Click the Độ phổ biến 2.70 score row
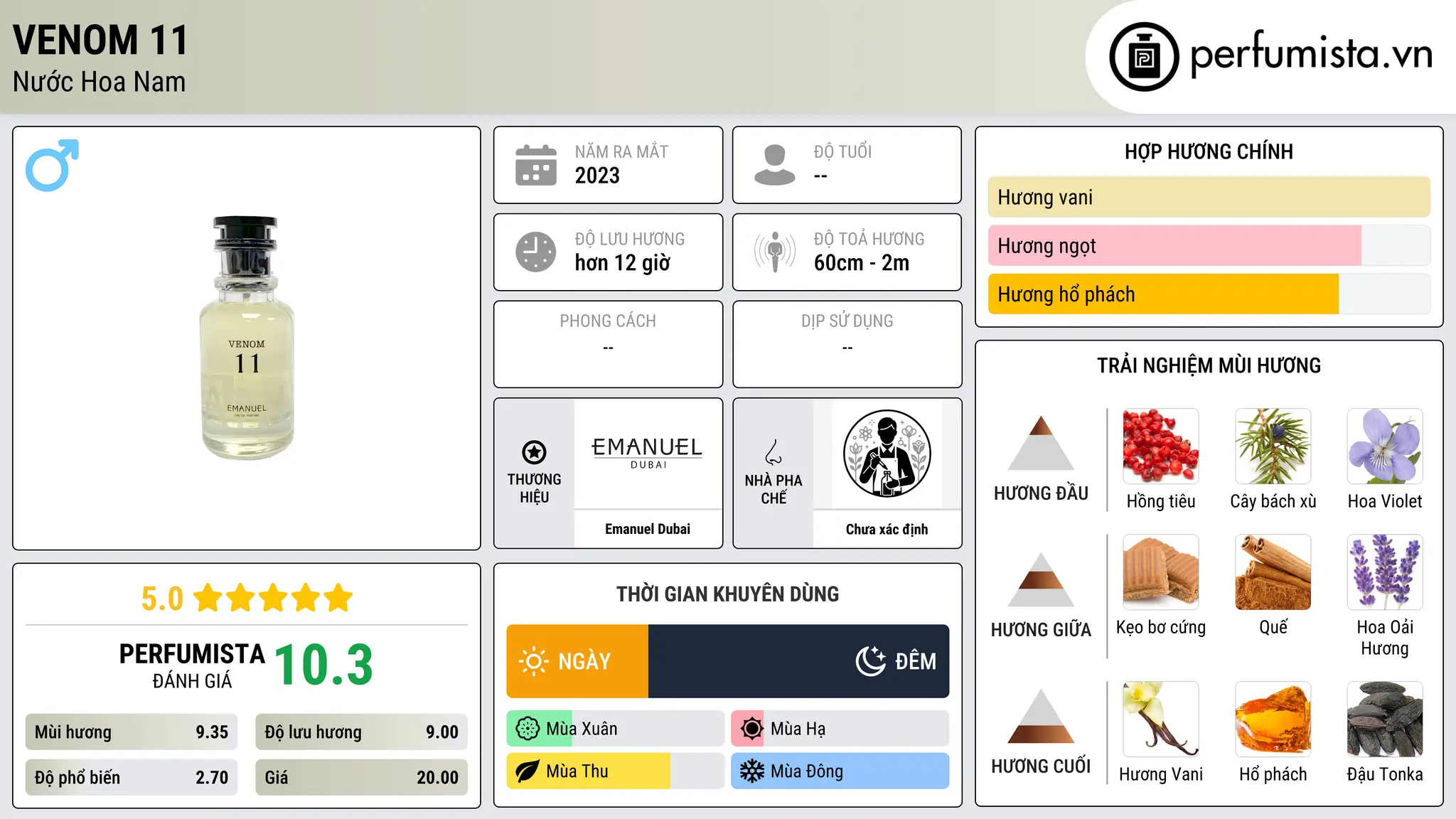 point(132,777)
